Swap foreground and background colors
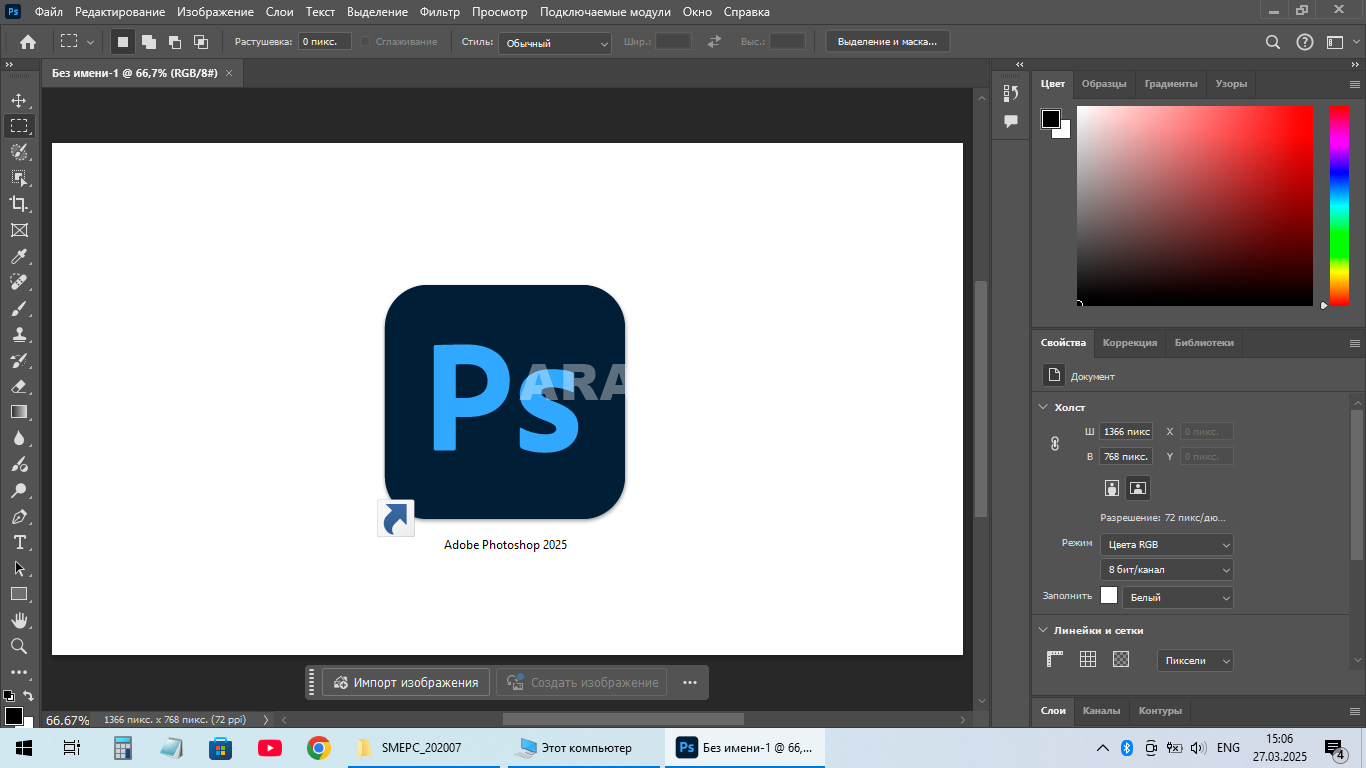This screenshot has height=768, width=1366. pyautogui.click(x=28, y=695)
